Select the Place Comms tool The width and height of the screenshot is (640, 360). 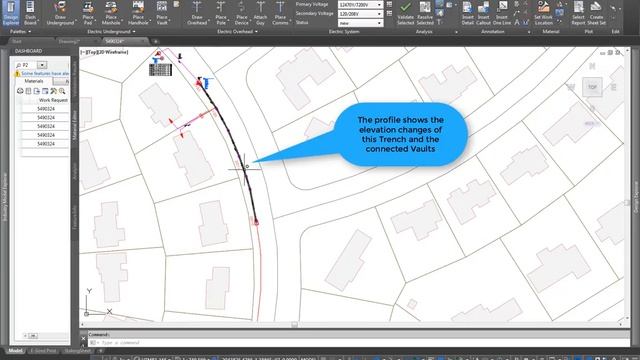[x=280, y=13]
